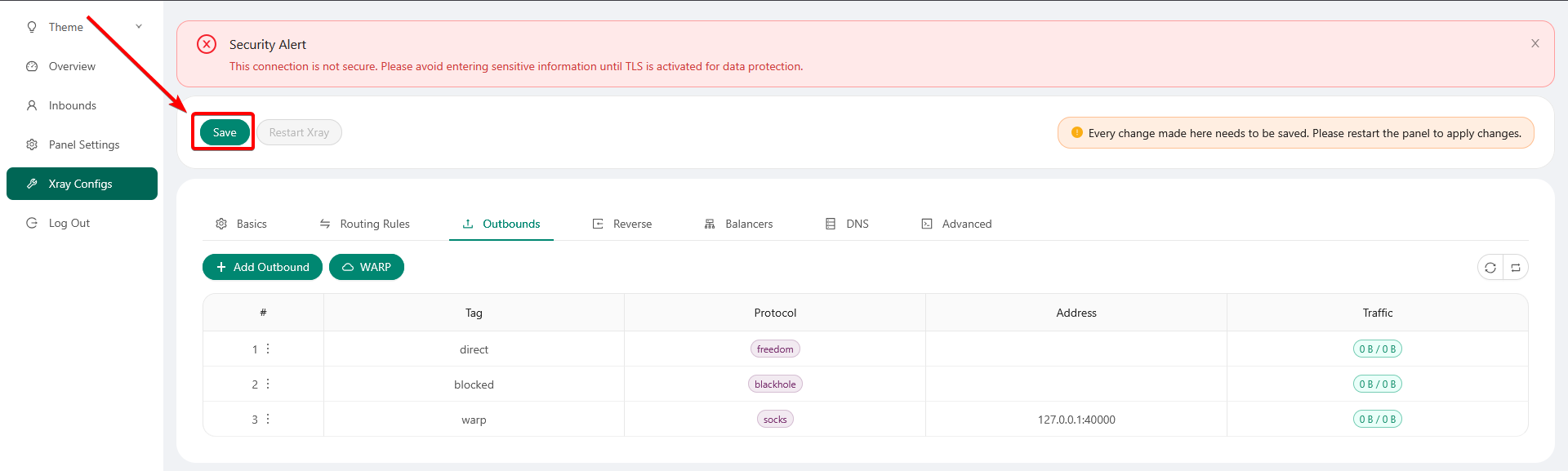Switch to the Routing Rules tab

pyautogui.click(x=365, y=224)
